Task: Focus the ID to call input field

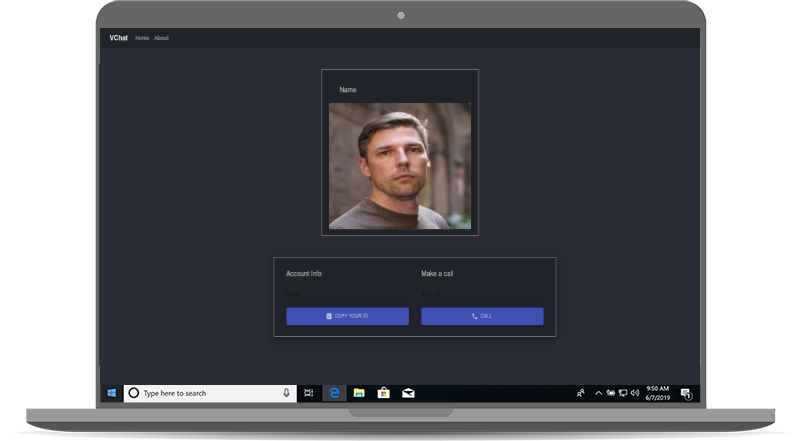Action: [482, 294]
